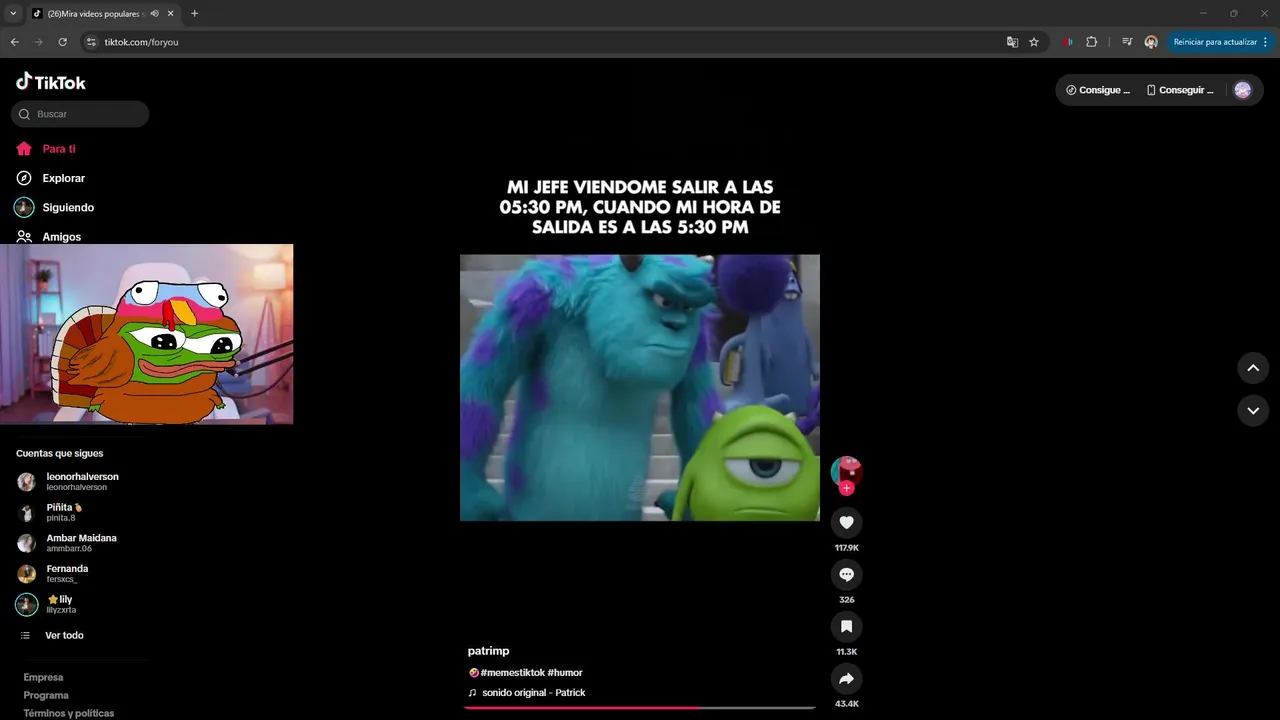
Task: Open the video creator's avatar
Action: [x=847, y=471]
